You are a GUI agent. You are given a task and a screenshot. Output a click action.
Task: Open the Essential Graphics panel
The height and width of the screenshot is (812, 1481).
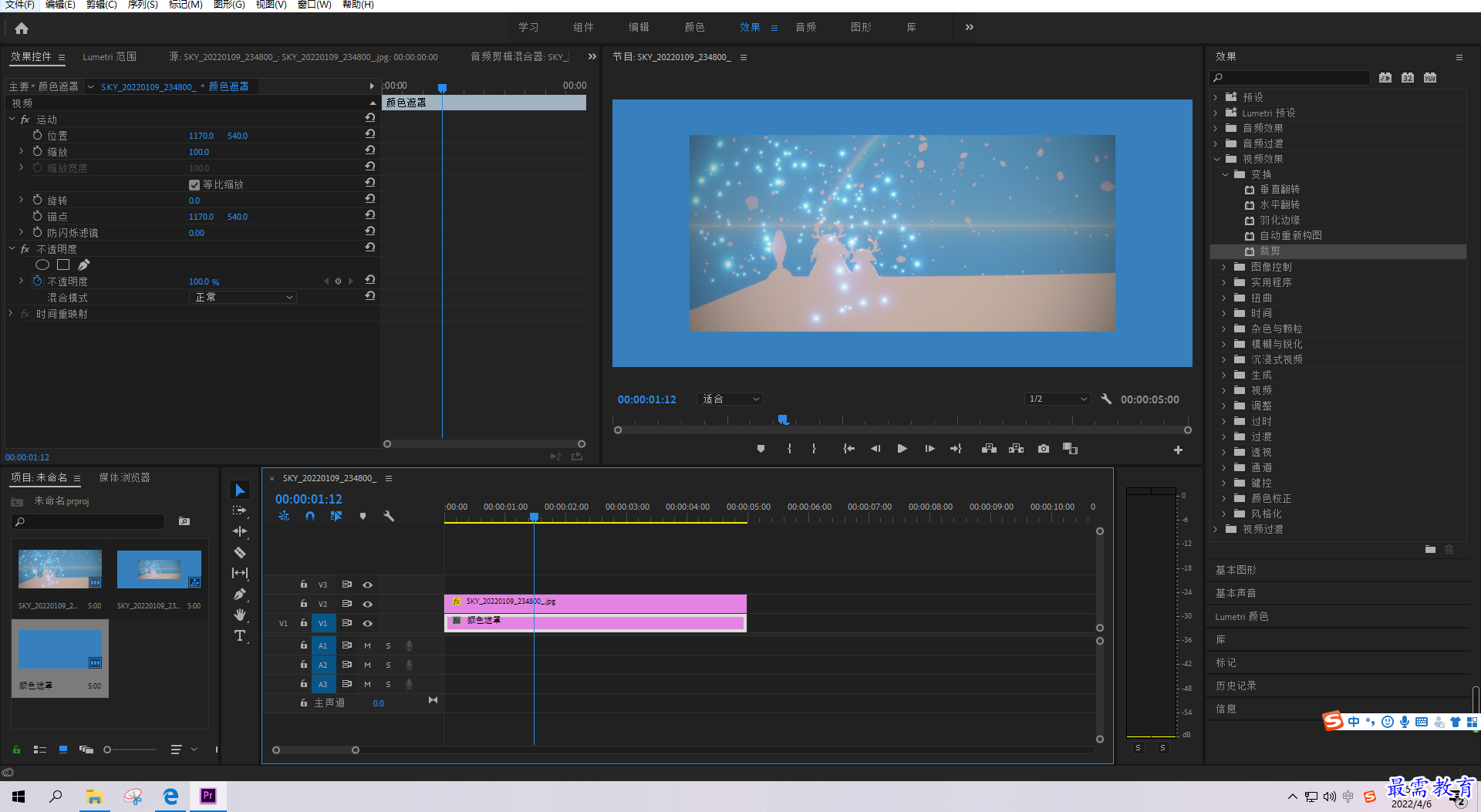tap(1236, 570)
